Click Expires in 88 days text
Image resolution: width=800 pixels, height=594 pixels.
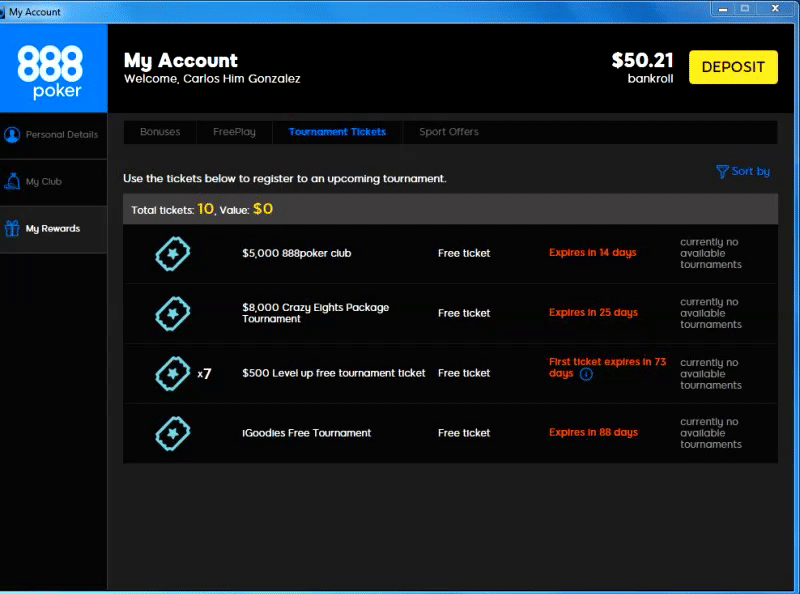[593, 432]
